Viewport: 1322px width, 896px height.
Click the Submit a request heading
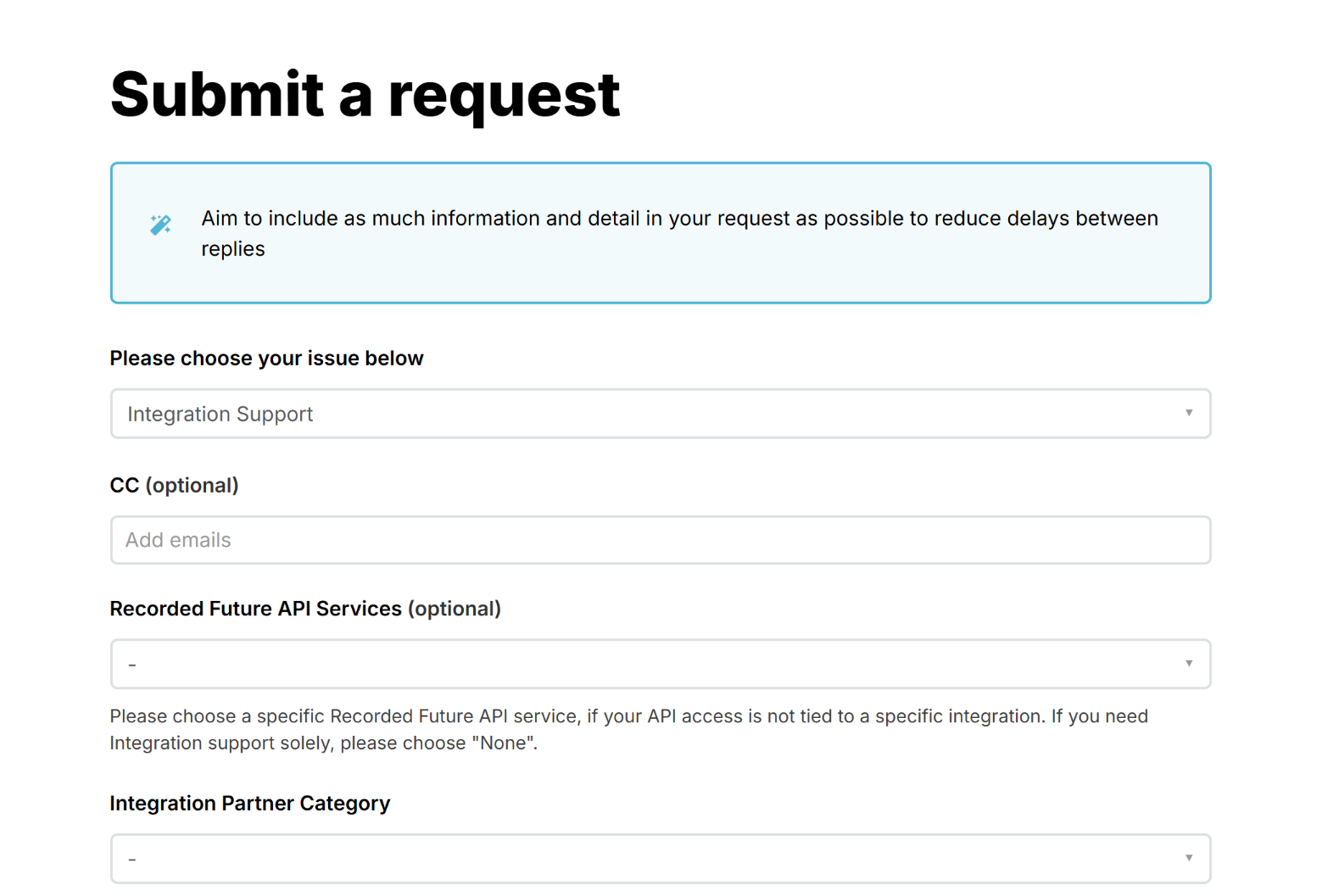pyautogui.click(x=365, y=95)
